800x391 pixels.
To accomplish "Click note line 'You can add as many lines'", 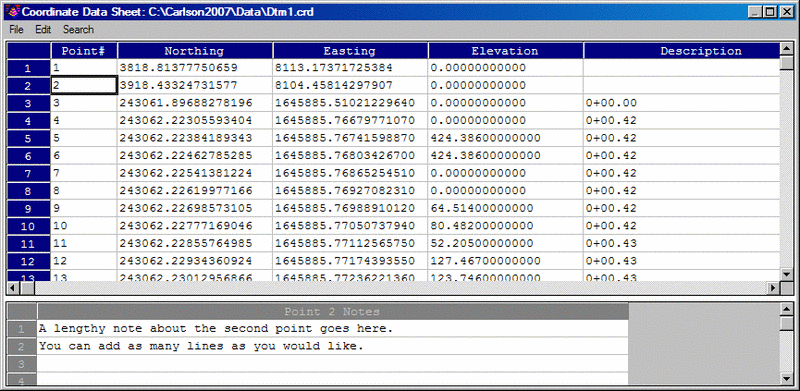I will pyautogui.click(x=332, y=346).
